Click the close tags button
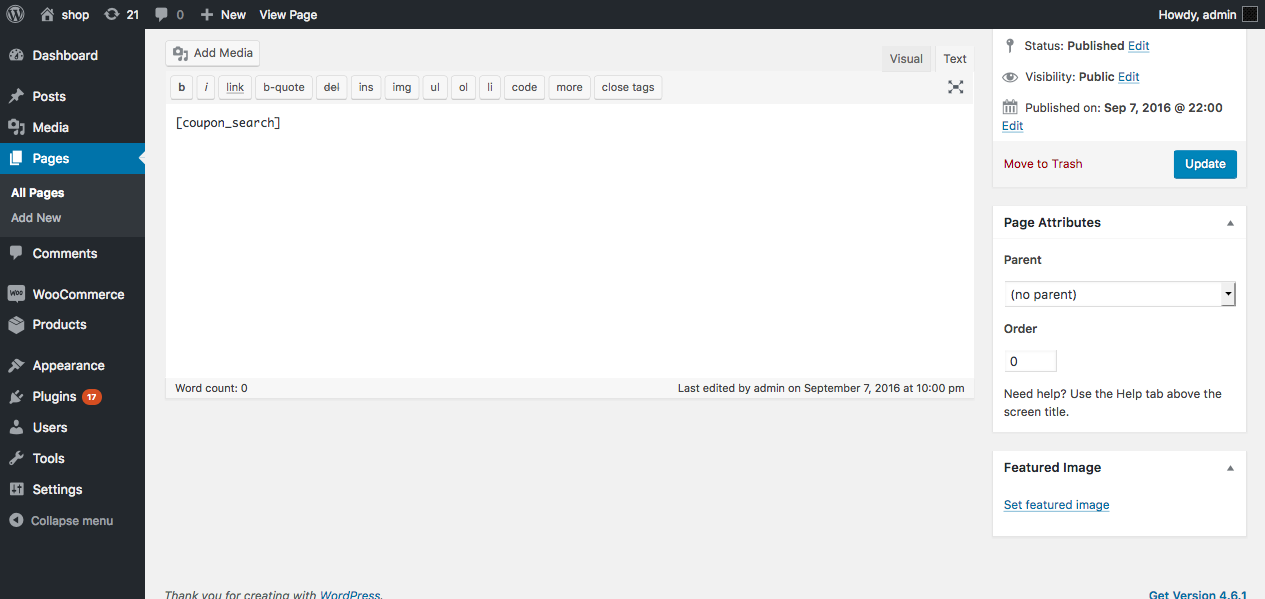Screen dimensions: 1265x599 628,87
